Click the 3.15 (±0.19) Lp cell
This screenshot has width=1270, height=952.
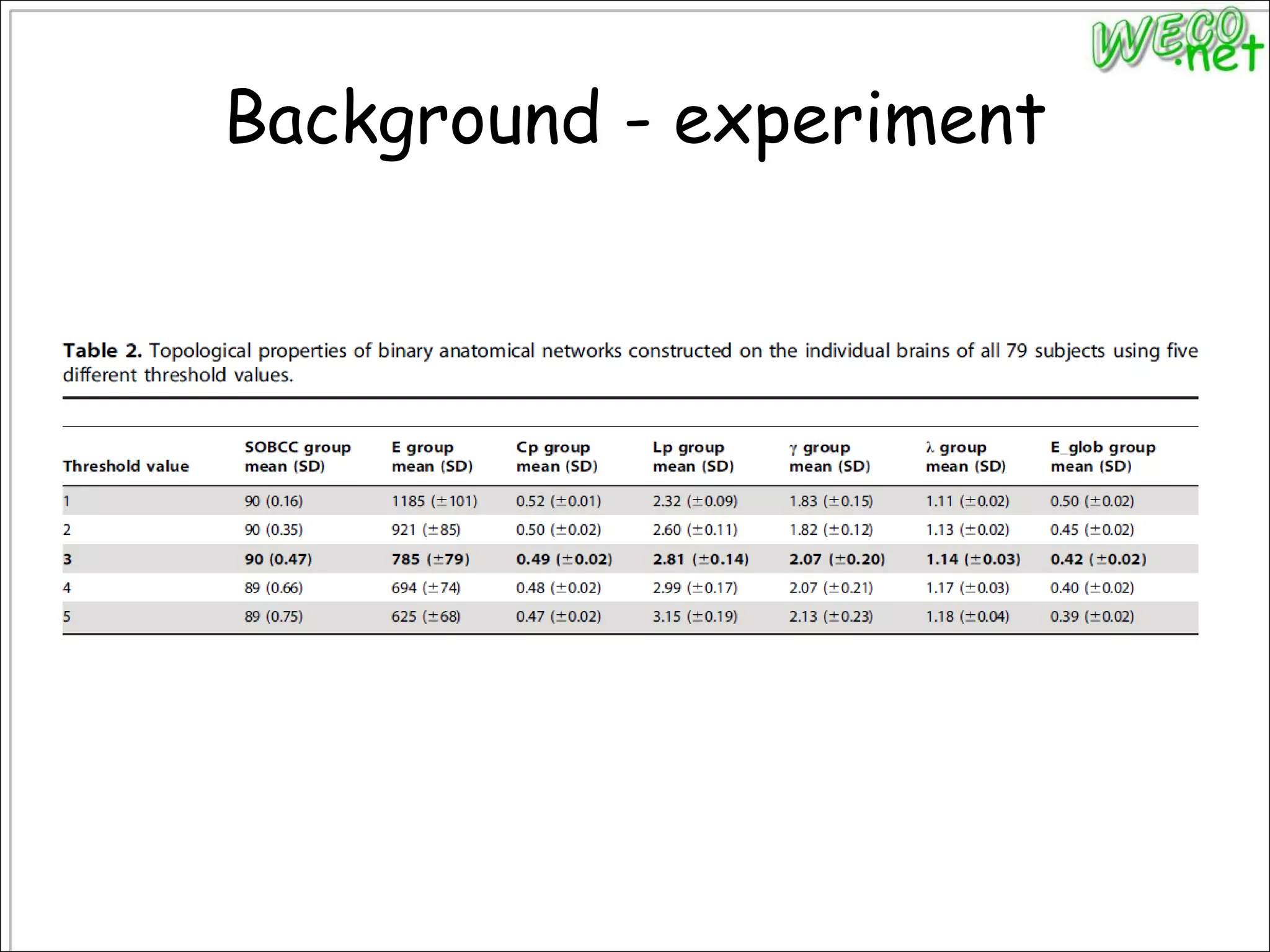point(695,617)
